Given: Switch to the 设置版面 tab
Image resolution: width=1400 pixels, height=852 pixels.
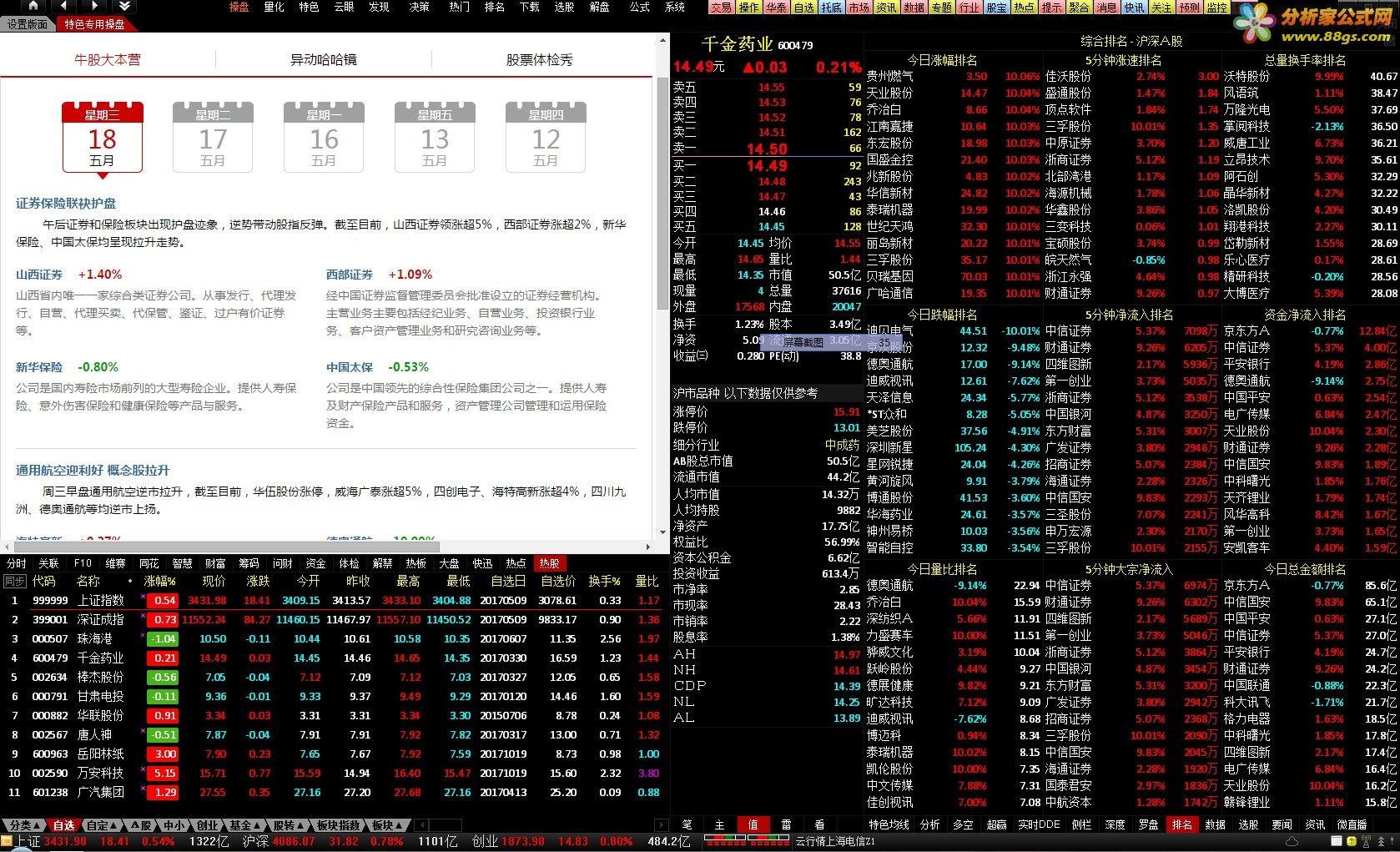Looking at the screenshot, I should (x=28, y=24).
